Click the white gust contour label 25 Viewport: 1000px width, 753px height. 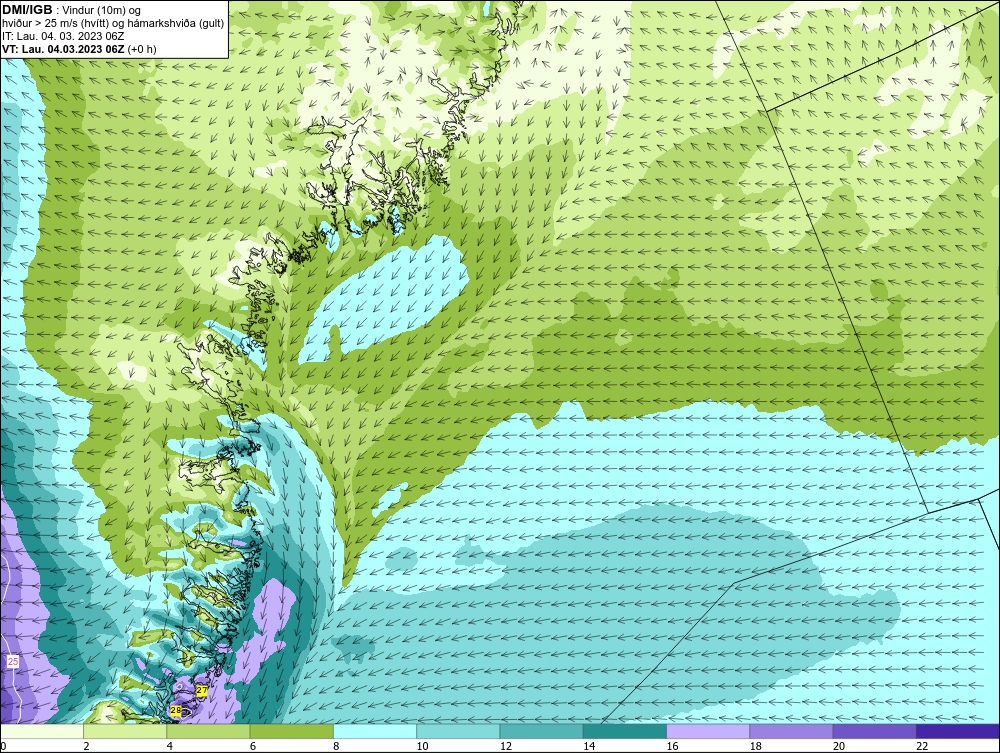coord(13,662)
